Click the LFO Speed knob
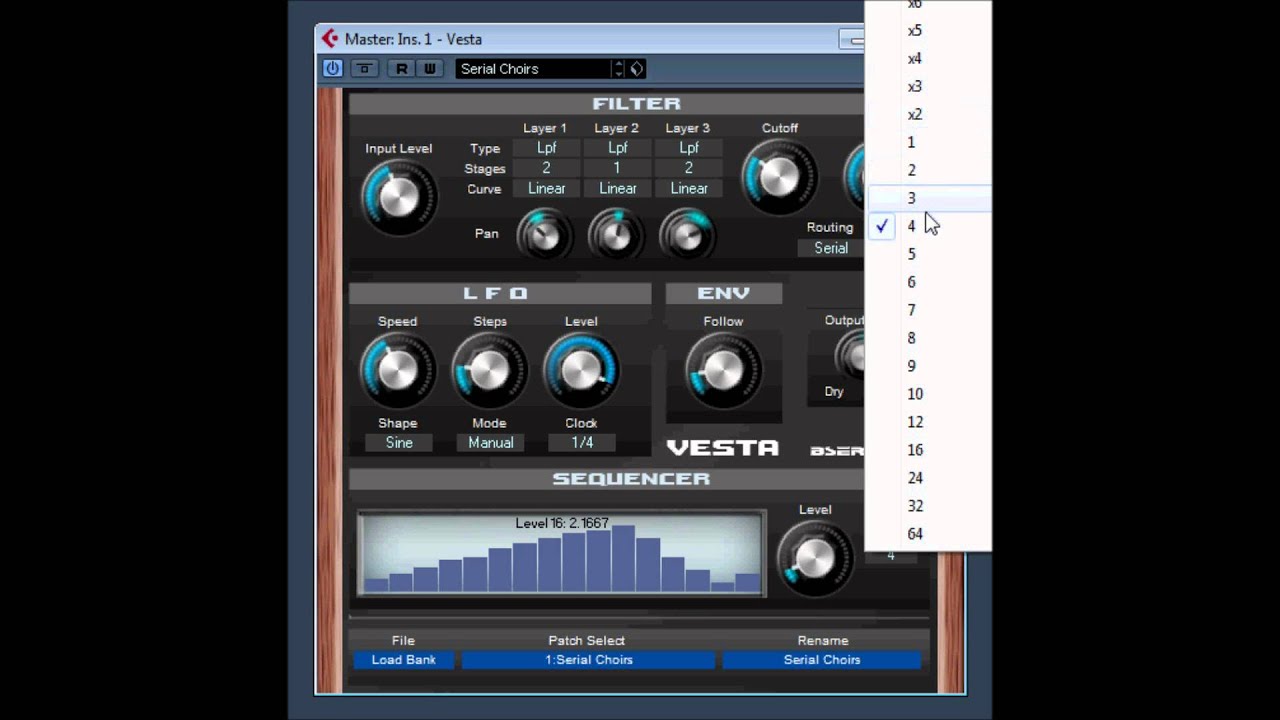 pyautogui.click(x=397, y=370)
